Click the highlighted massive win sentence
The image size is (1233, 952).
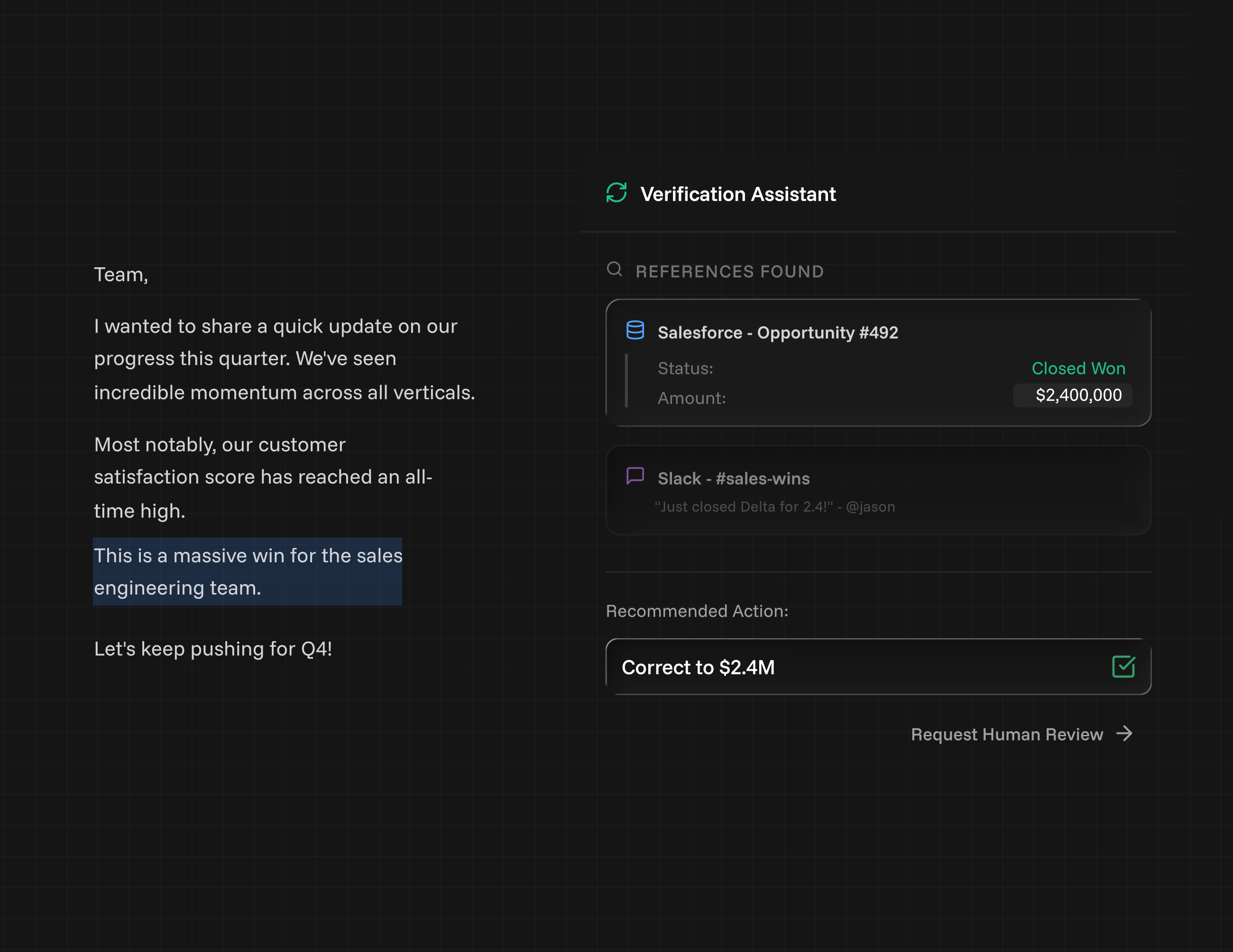point(247,572)
